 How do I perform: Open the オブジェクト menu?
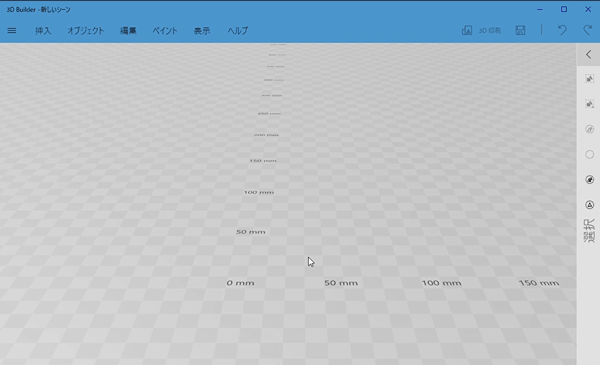click(86, 31)
